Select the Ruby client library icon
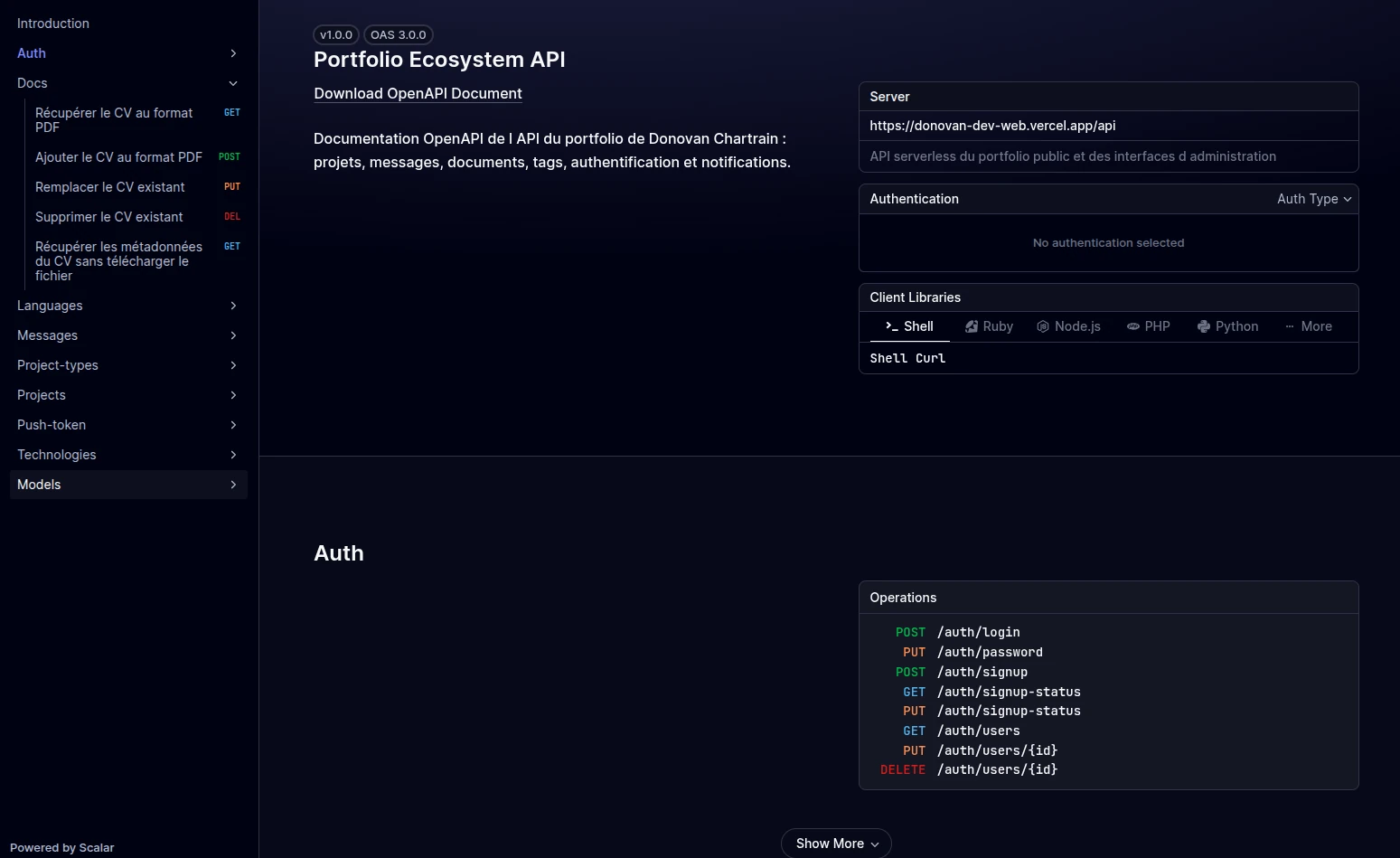The height and width of the screenshot is (858, 1400). click(x=972, y=326)
